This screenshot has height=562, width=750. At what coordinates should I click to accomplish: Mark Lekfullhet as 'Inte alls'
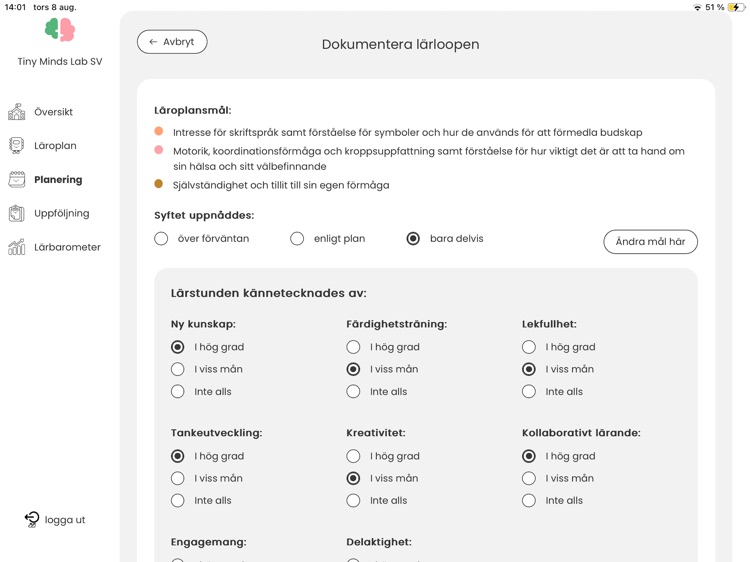coord(529,391)
